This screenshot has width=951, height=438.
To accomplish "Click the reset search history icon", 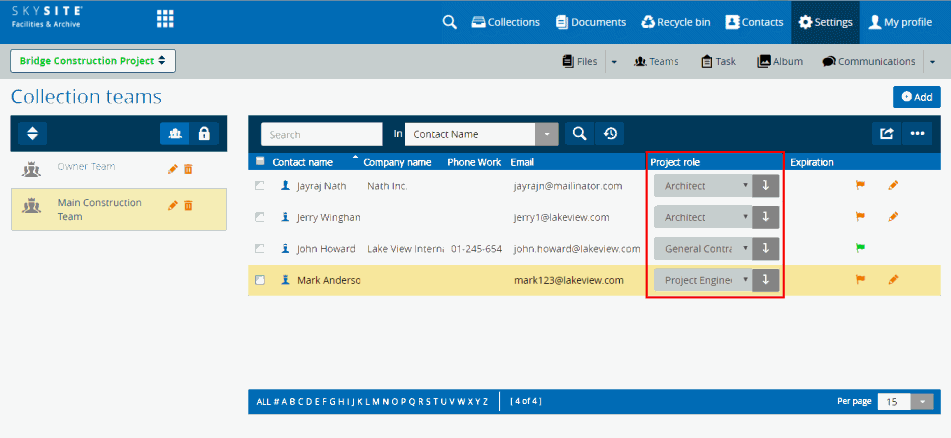I will tap(608, 134).
